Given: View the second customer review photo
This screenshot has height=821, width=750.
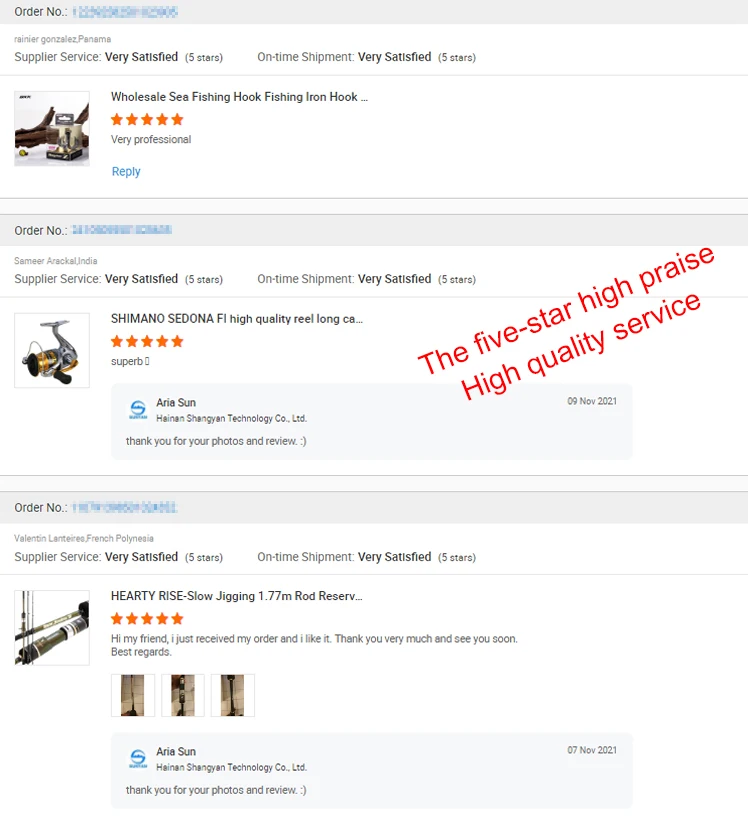Looking at the screenshot, I should coord(183,695).
